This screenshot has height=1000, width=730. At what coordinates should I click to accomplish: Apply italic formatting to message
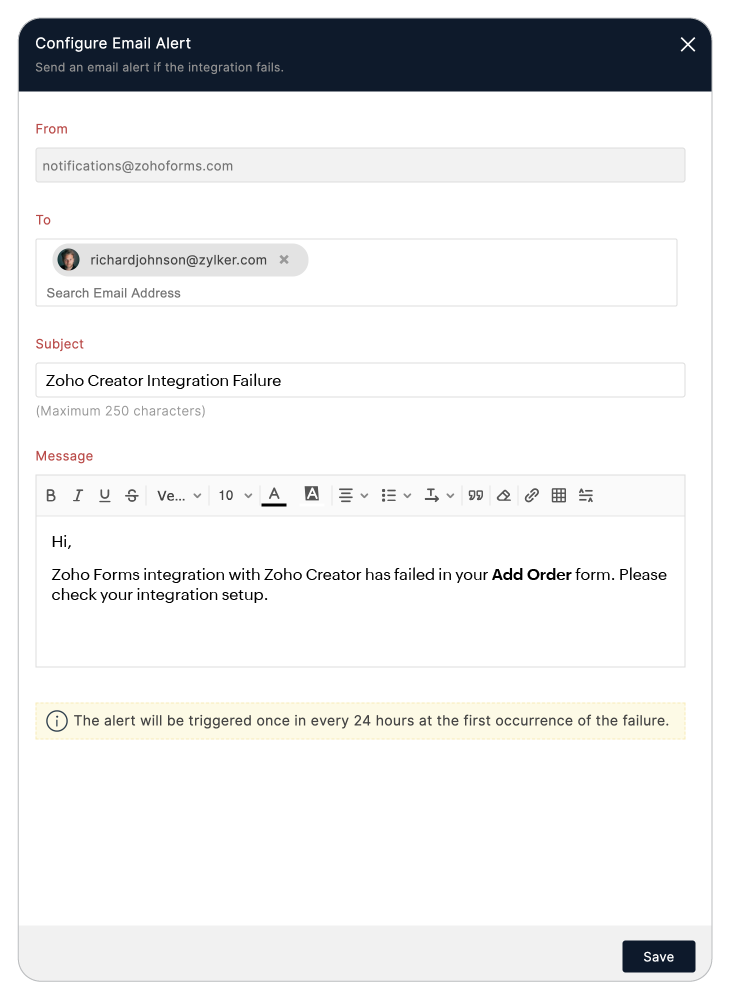[x=78, y=496]
